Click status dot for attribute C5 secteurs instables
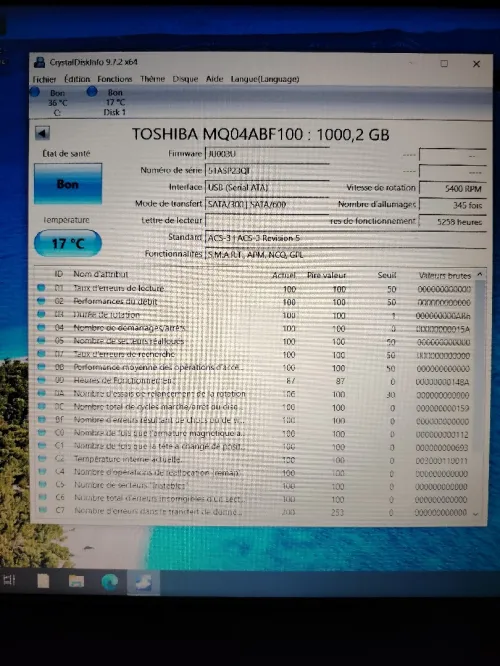 [x=42, y=484]
